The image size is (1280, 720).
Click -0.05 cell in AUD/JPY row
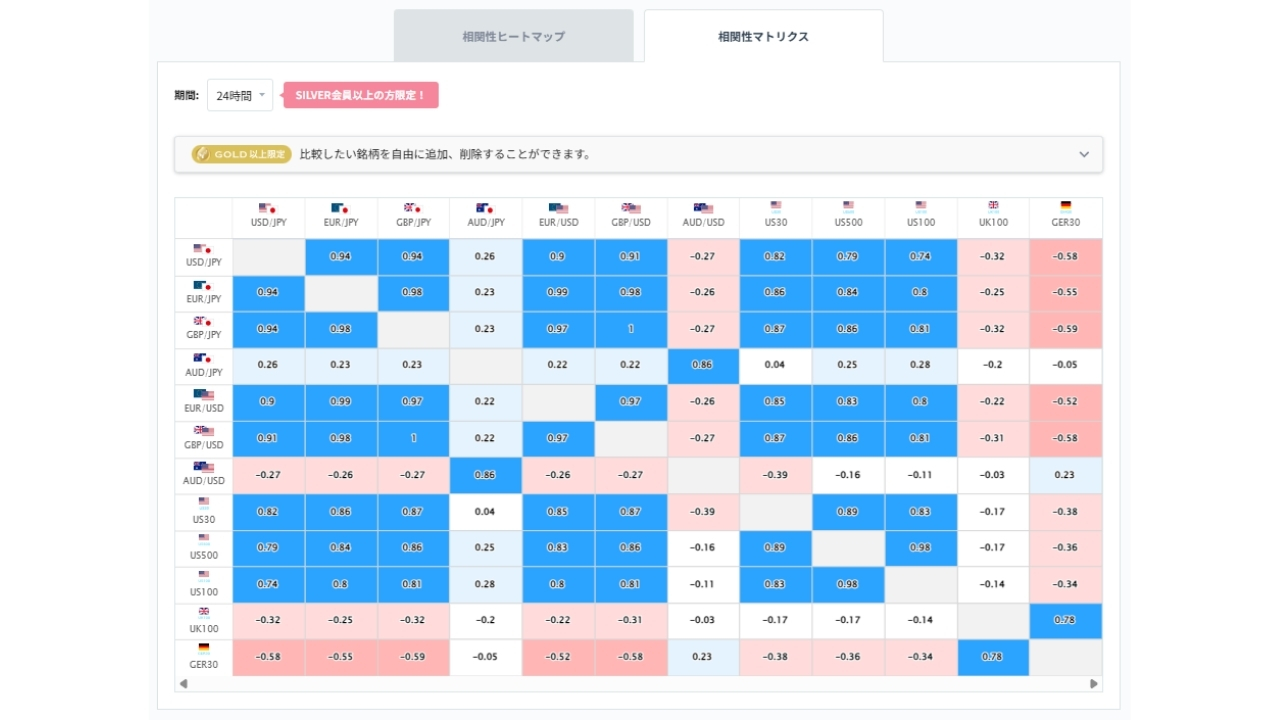1066,366
